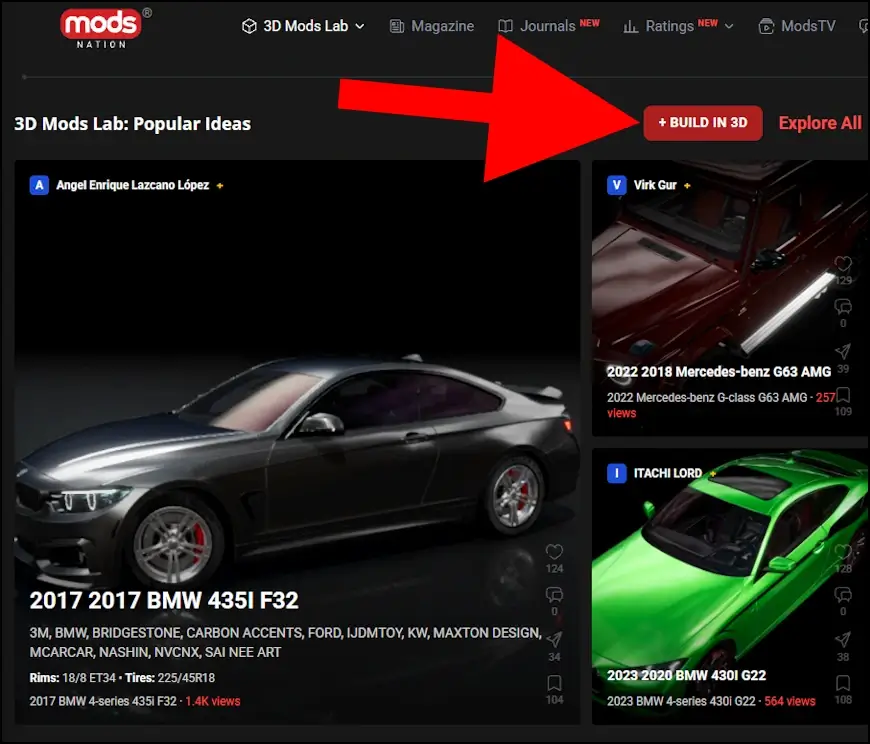Like the BMW 430I G22 build

[x=843, y=551]
